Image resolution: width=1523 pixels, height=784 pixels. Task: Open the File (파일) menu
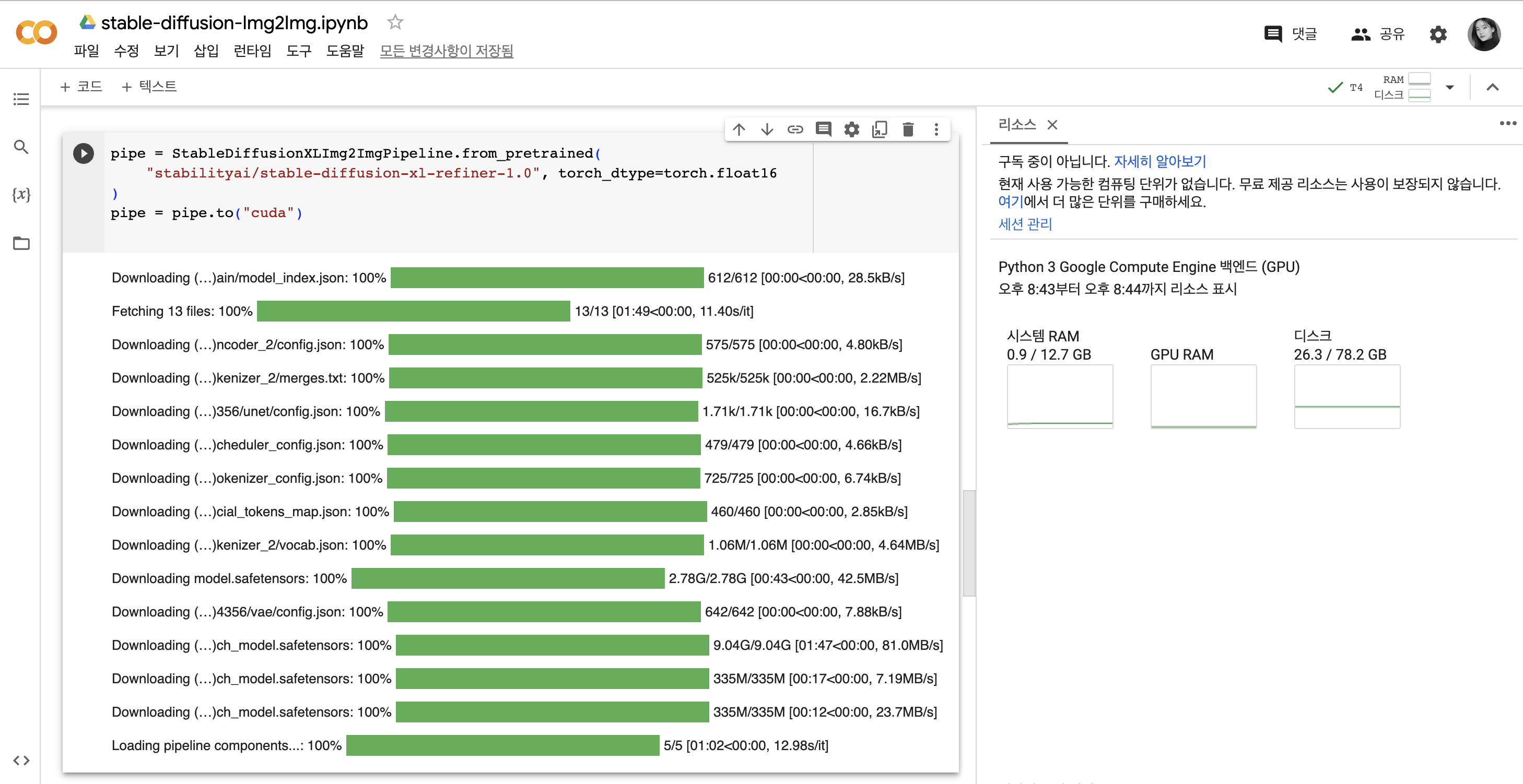coord(86,51)
